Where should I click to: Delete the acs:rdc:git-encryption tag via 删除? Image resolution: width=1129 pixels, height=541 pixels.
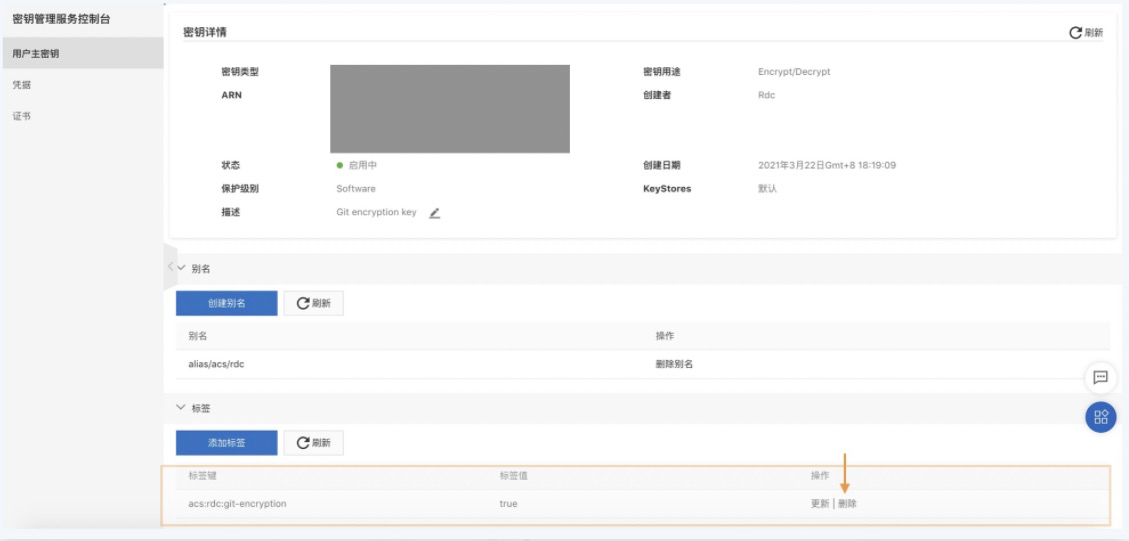[x=847, y=504]
